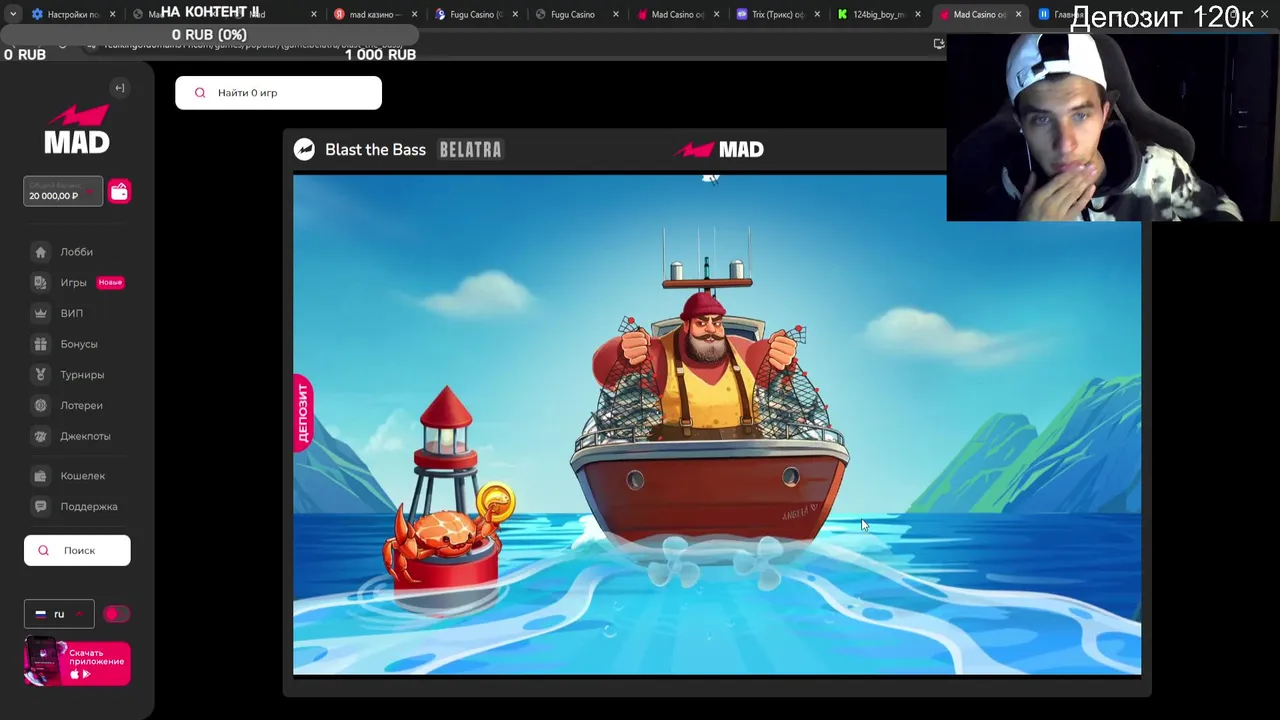The image size is (1280, 720).
Task: Open Лобби from the sidebar
Action: tap(76, 252)
